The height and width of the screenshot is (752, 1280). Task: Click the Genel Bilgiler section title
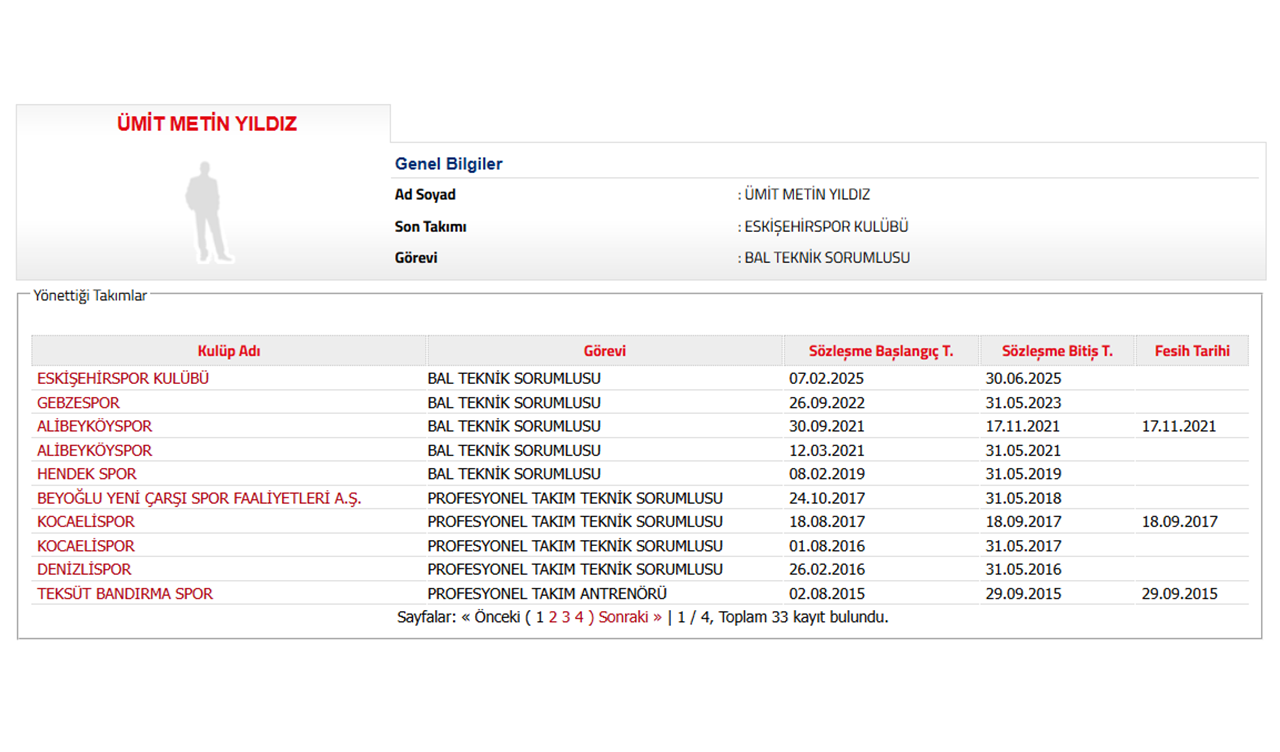[x=449, y=164]
